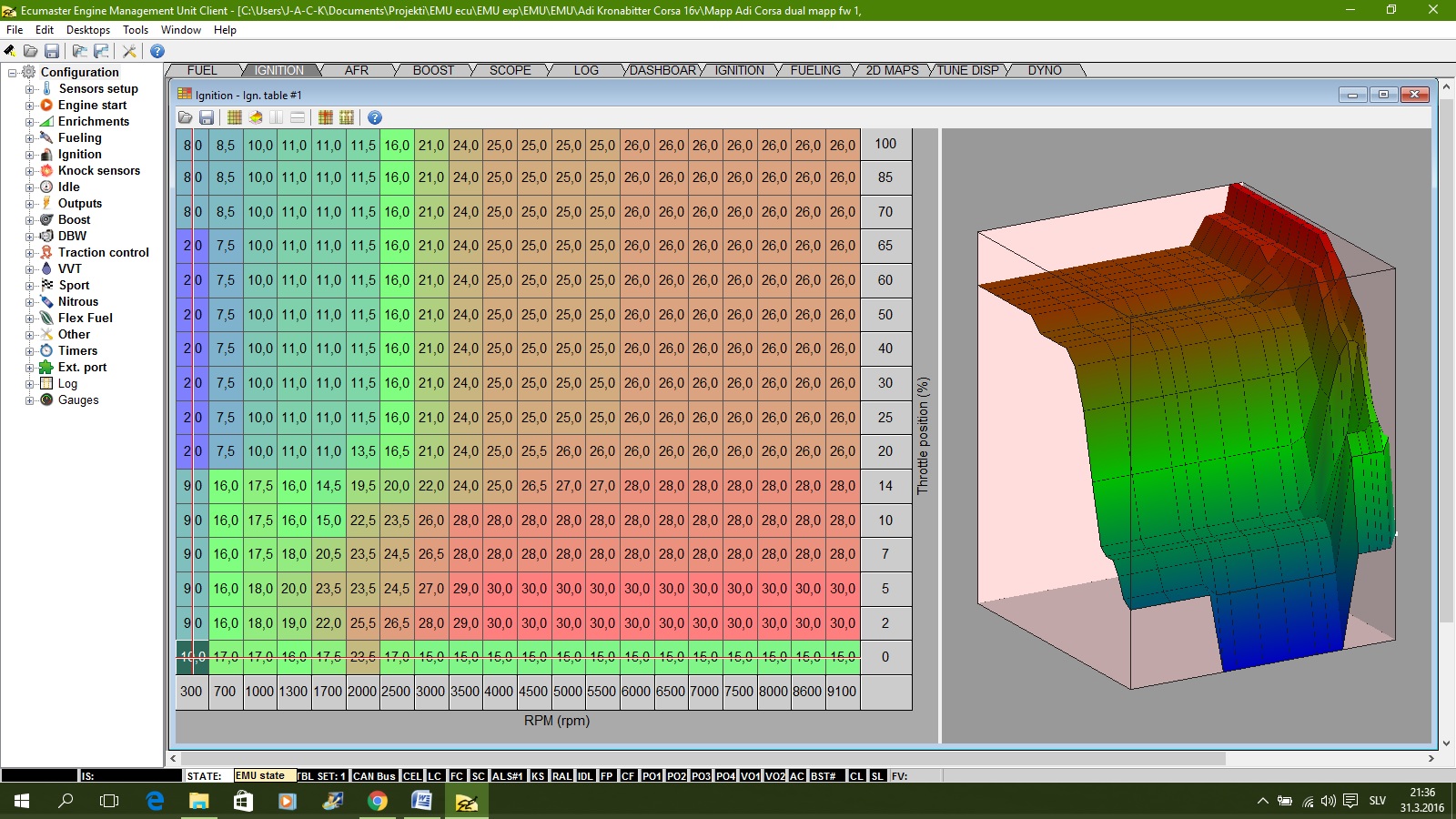The width and height of the screenshot is (1456, 819).
Task: Click the Save icon in the main toolbar
Action: [52, 51]
